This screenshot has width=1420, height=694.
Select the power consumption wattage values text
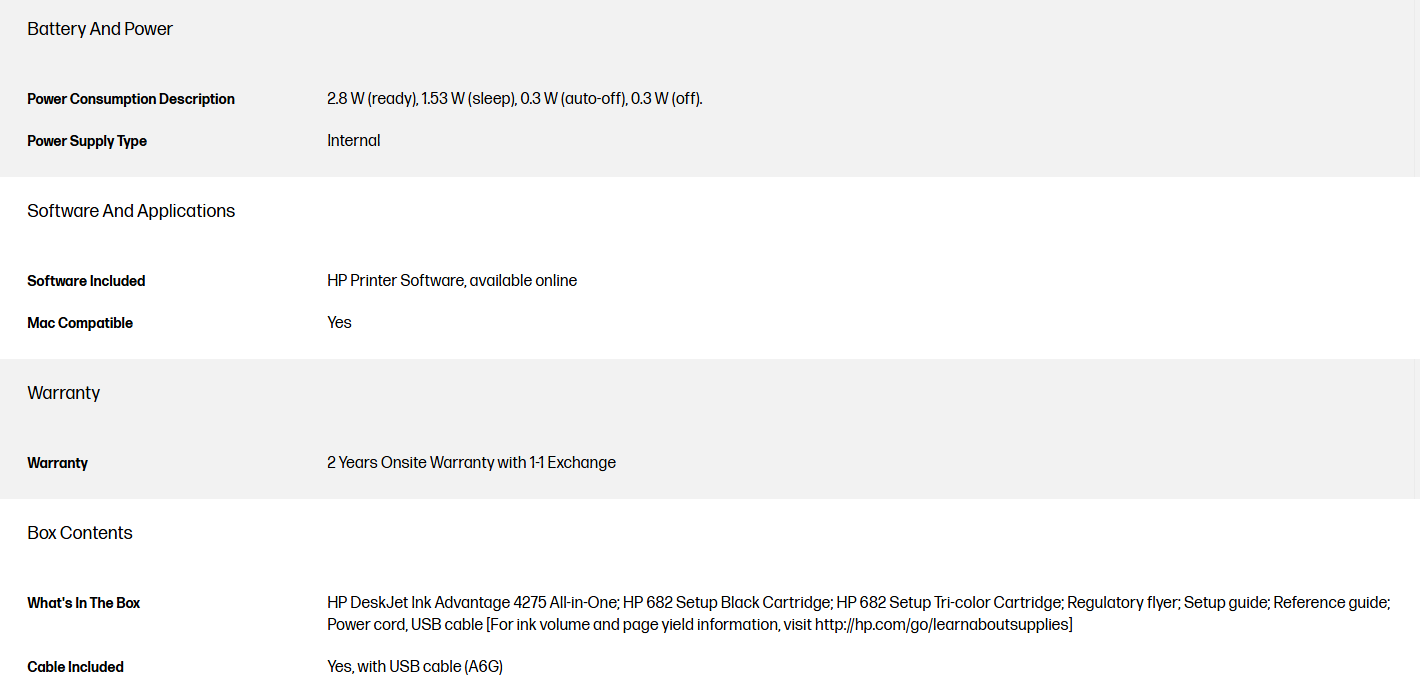point(514,99)
